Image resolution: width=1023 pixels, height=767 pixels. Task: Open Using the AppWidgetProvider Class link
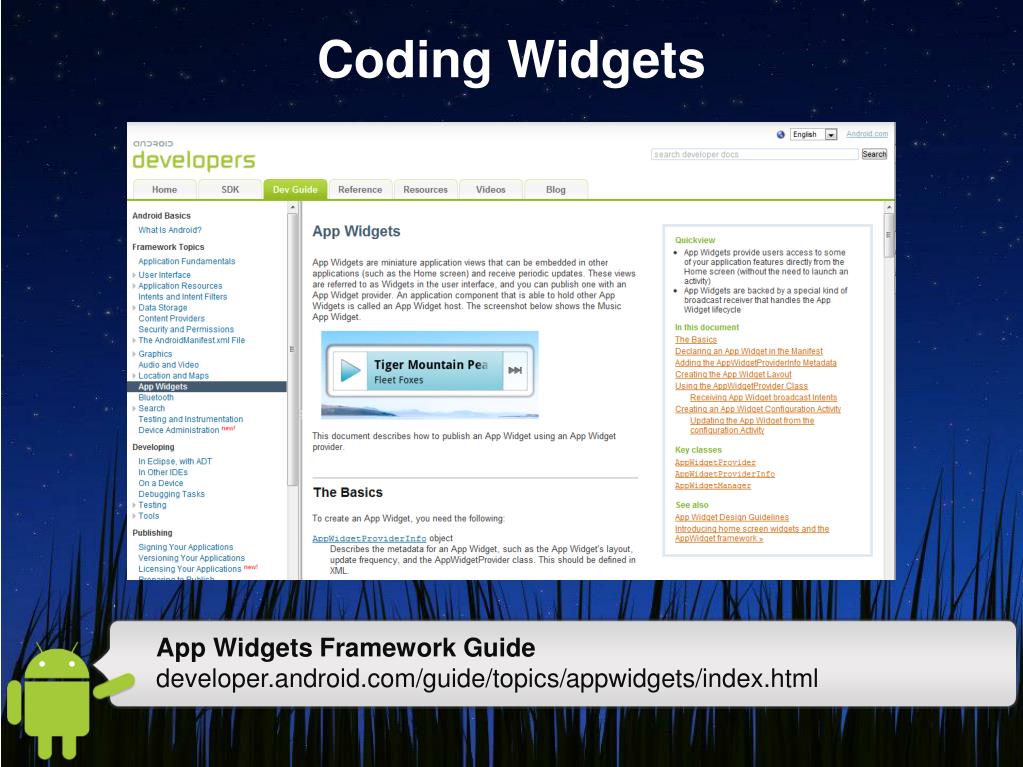741,387
